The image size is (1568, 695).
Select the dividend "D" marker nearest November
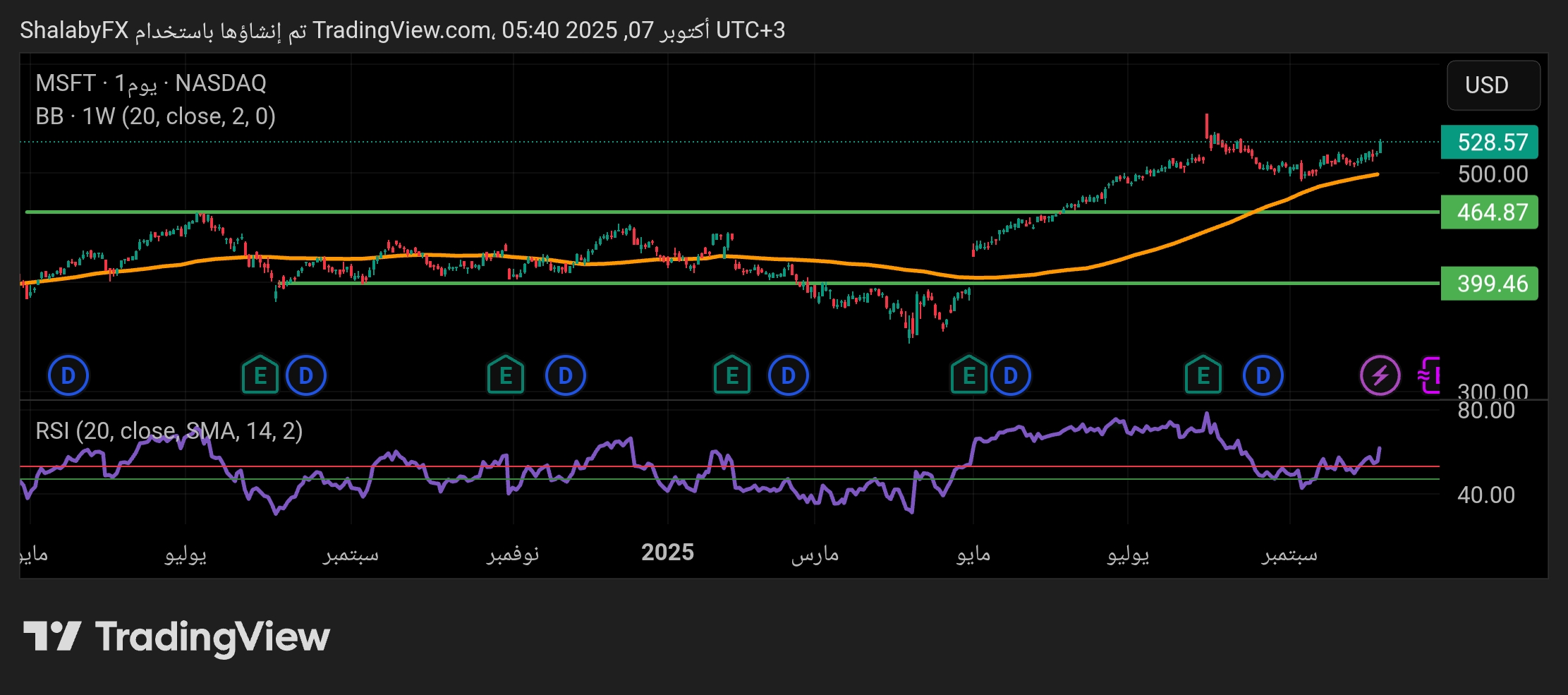coord(565,375)
